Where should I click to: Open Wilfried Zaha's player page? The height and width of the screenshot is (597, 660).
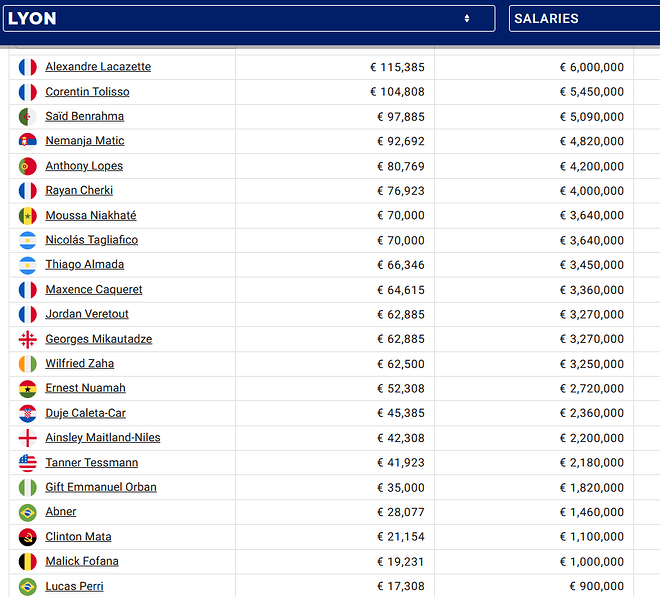tap(80, 363)
